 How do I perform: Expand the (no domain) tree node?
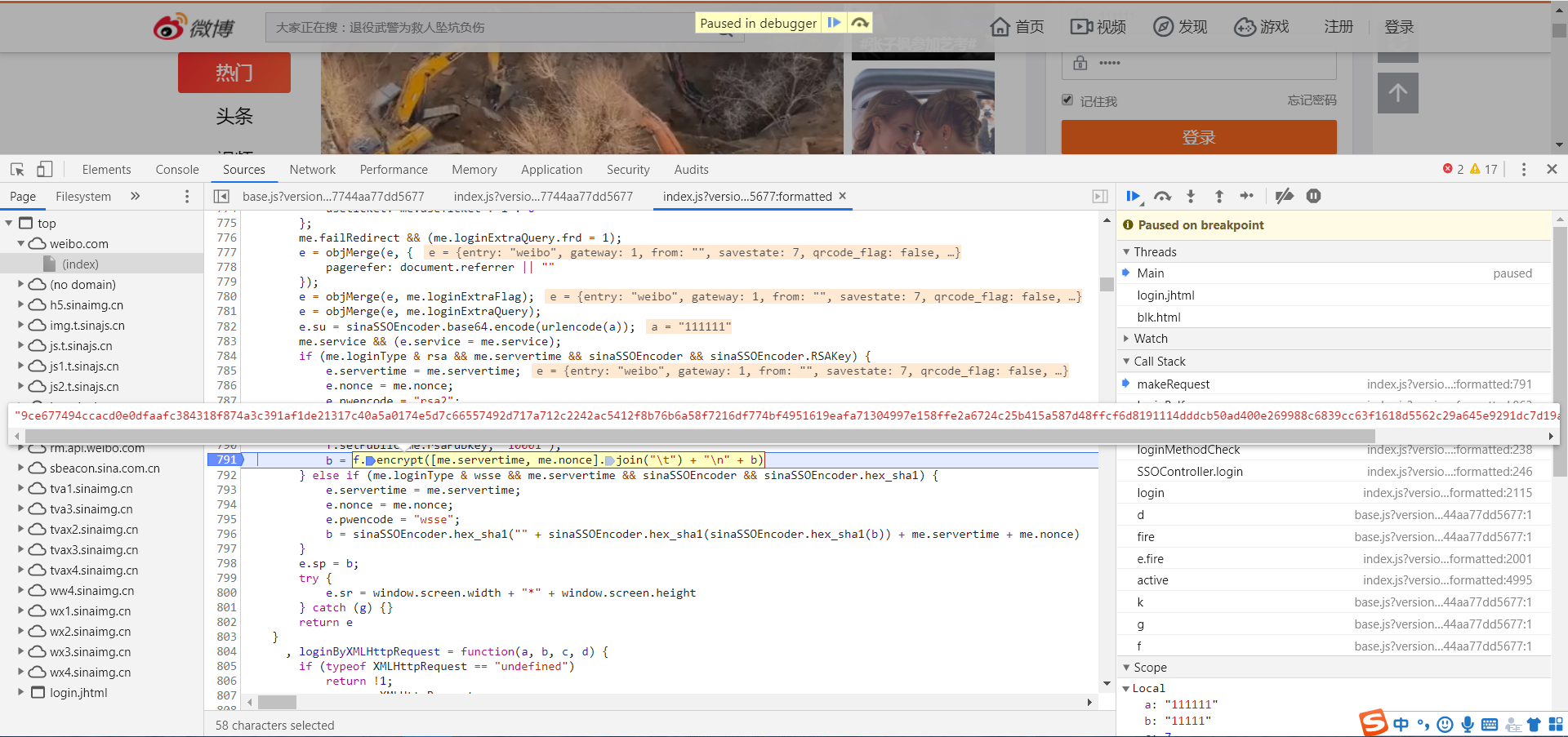pyautogui.click(x=21, y=284)
